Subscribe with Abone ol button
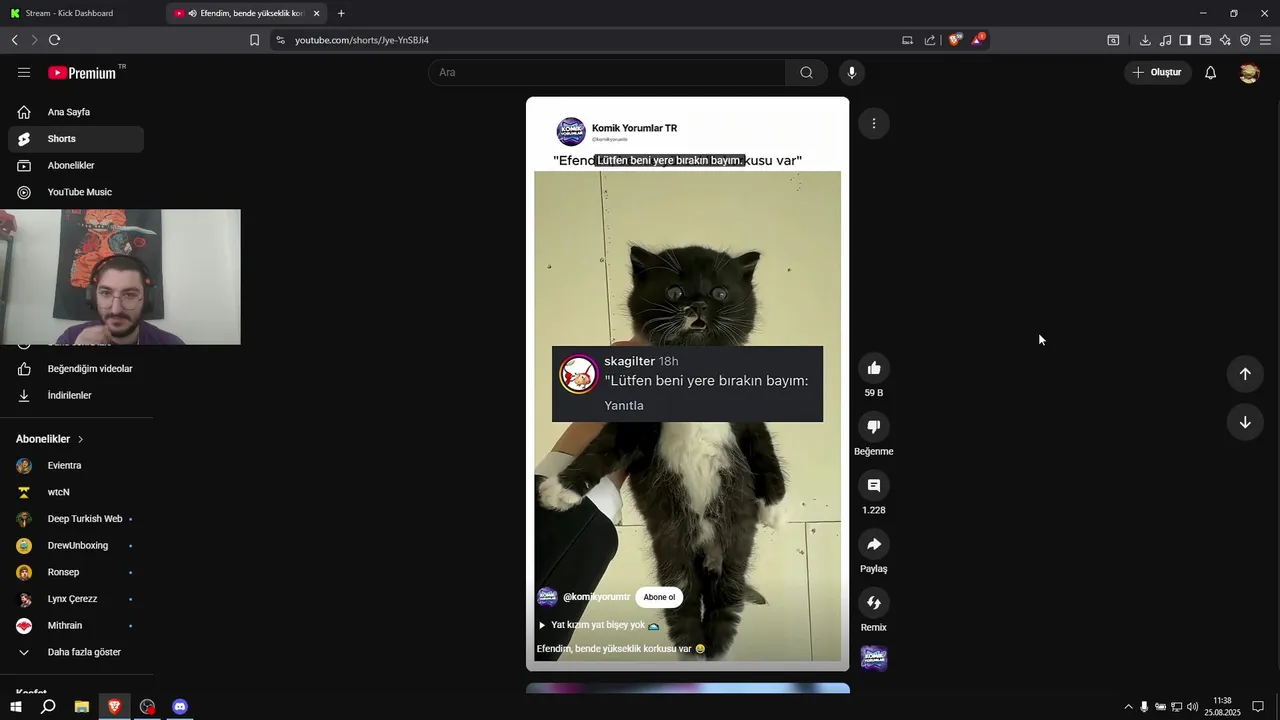Viewport: 1280px width, 720px height. point(659,597)
